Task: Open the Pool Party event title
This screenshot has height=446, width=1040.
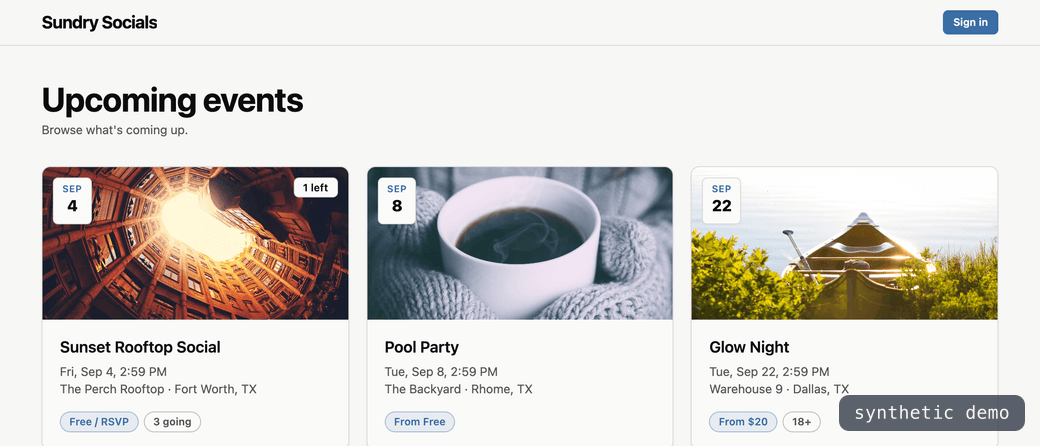Action: [x=421, y=347]
